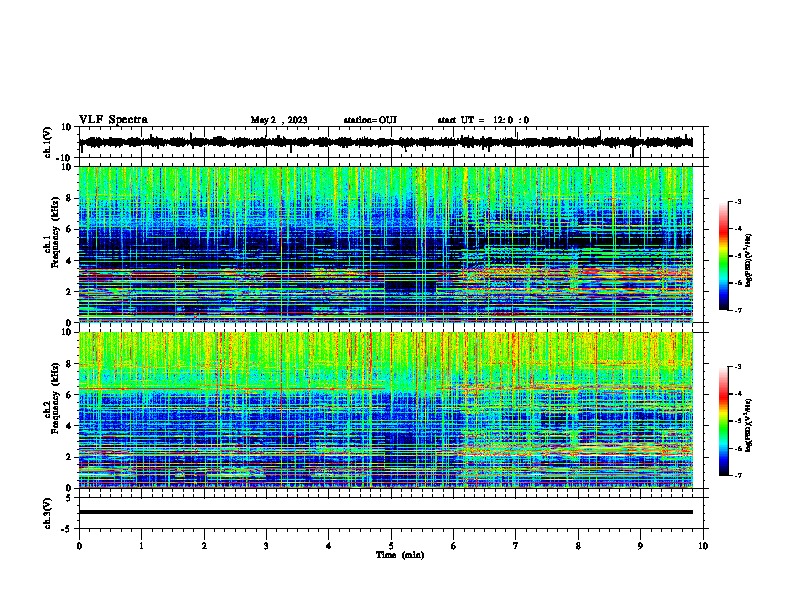Click the "9" minute tick on the time axis
The width and height of the screenshot is (792, 612).
coord(640,546)
